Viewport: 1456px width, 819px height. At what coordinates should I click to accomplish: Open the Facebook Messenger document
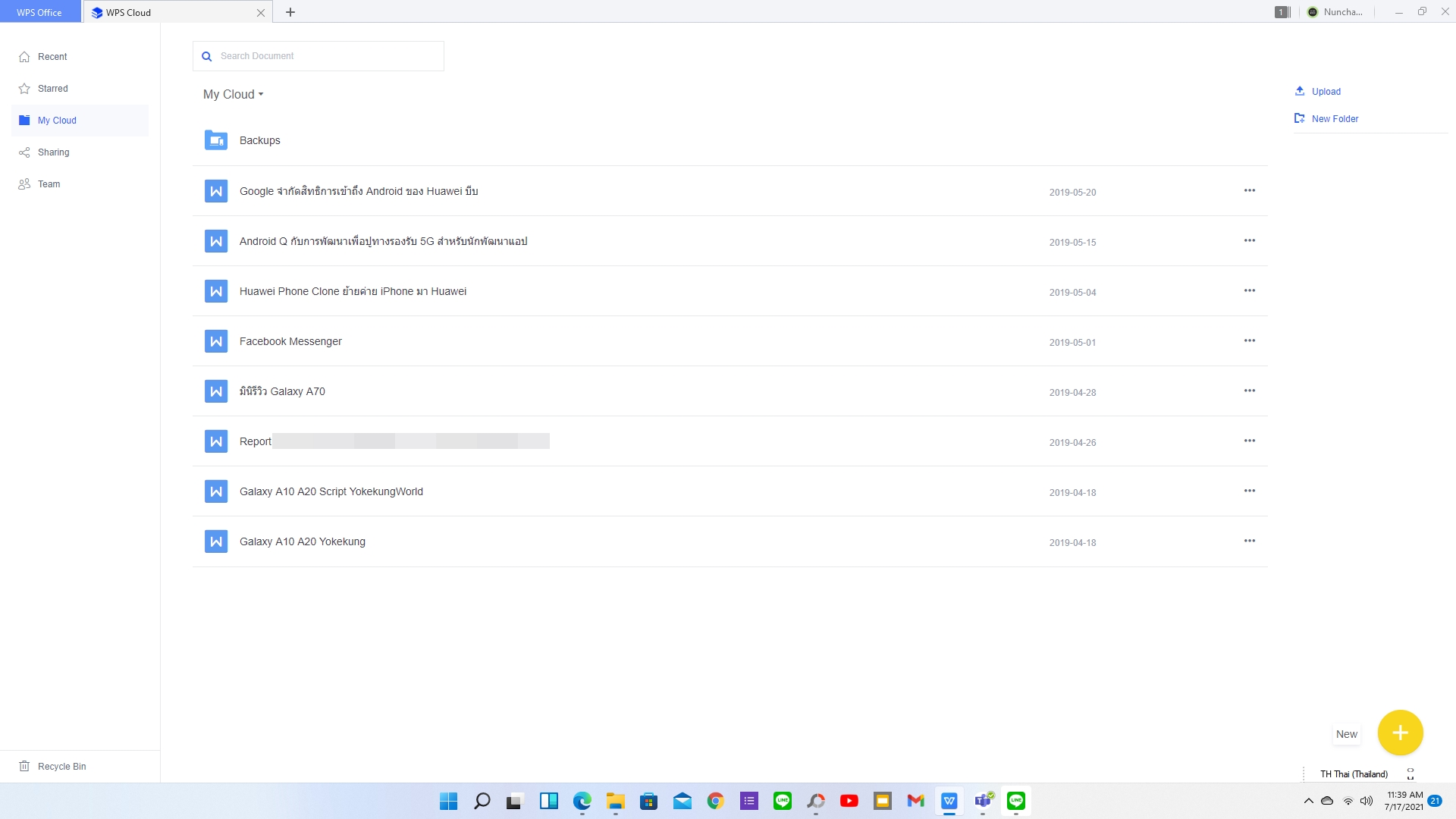730,341
